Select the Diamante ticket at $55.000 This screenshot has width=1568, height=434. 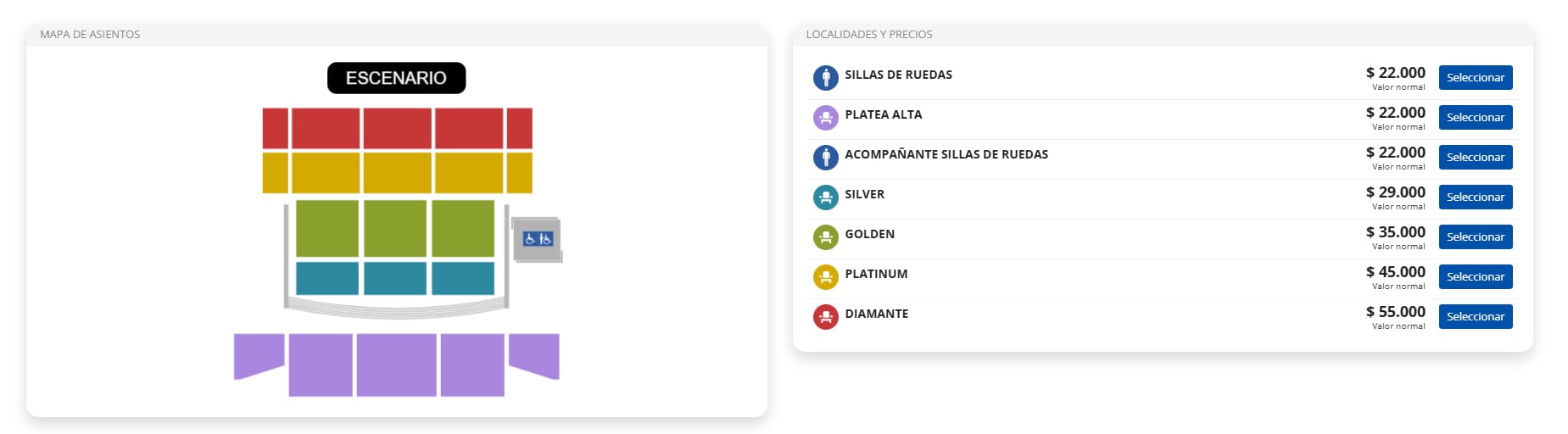click(1476, 317)
